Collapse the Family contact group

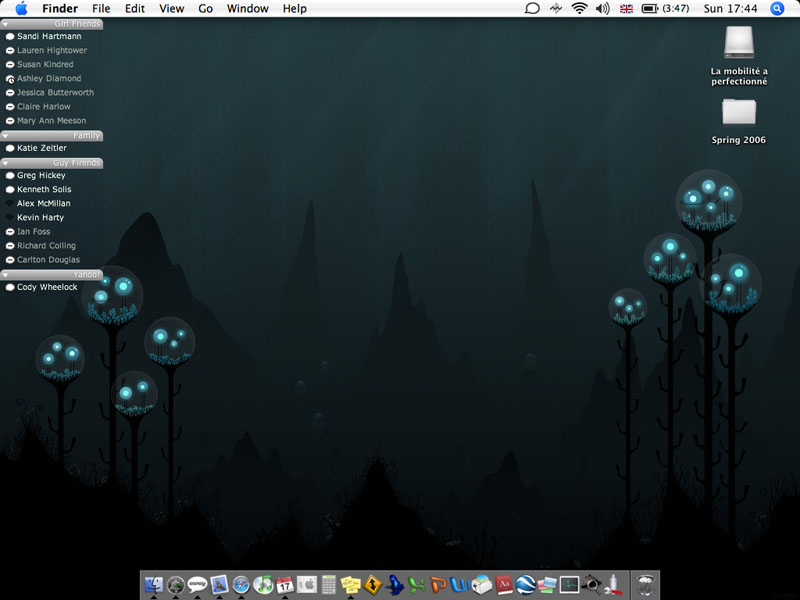(6, 136)
